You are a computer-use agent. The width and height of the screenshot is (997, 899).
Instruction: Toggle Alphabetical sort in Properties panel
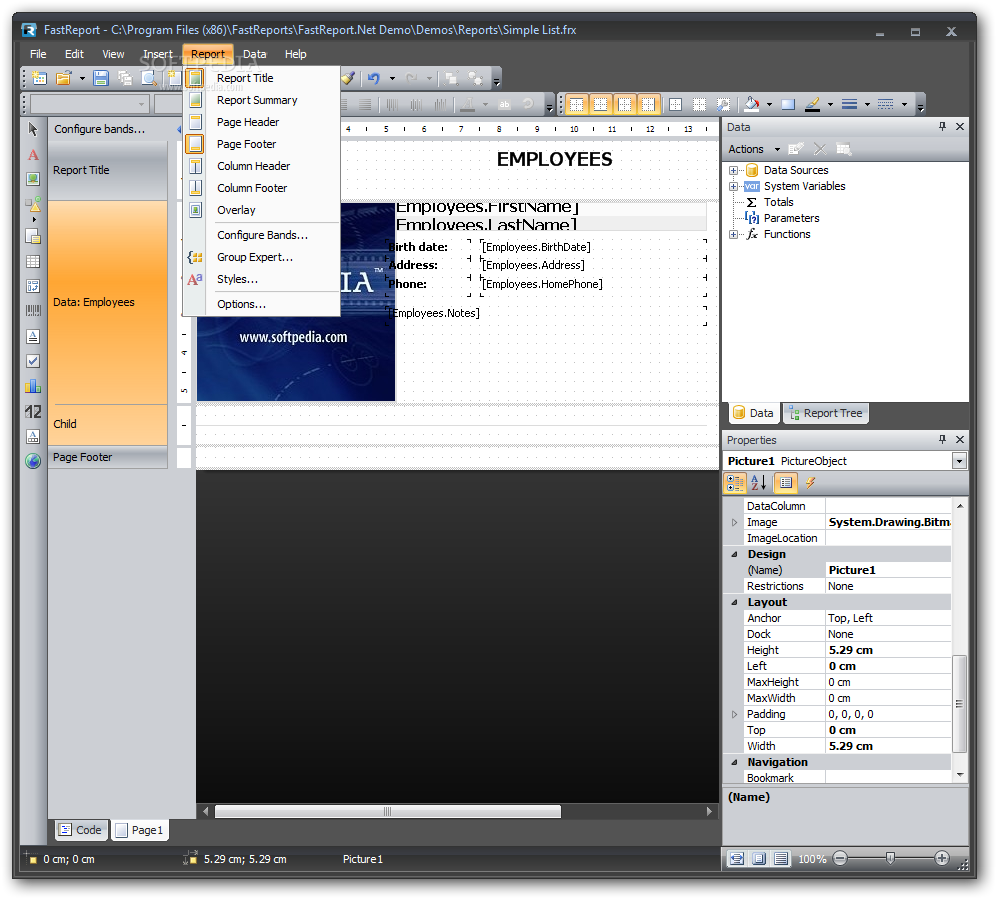coord(759,483)
